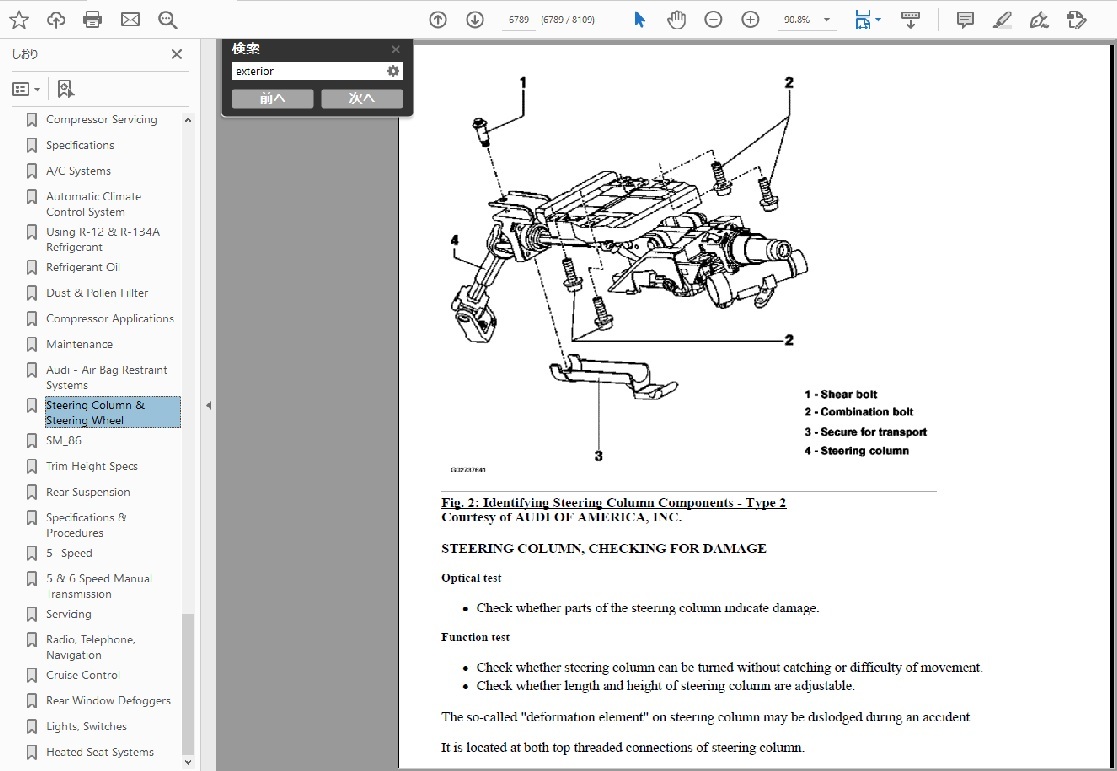Open the bookmark options menu dropdown
Viewport: 1117px width, 771px height.
point(26,89)
